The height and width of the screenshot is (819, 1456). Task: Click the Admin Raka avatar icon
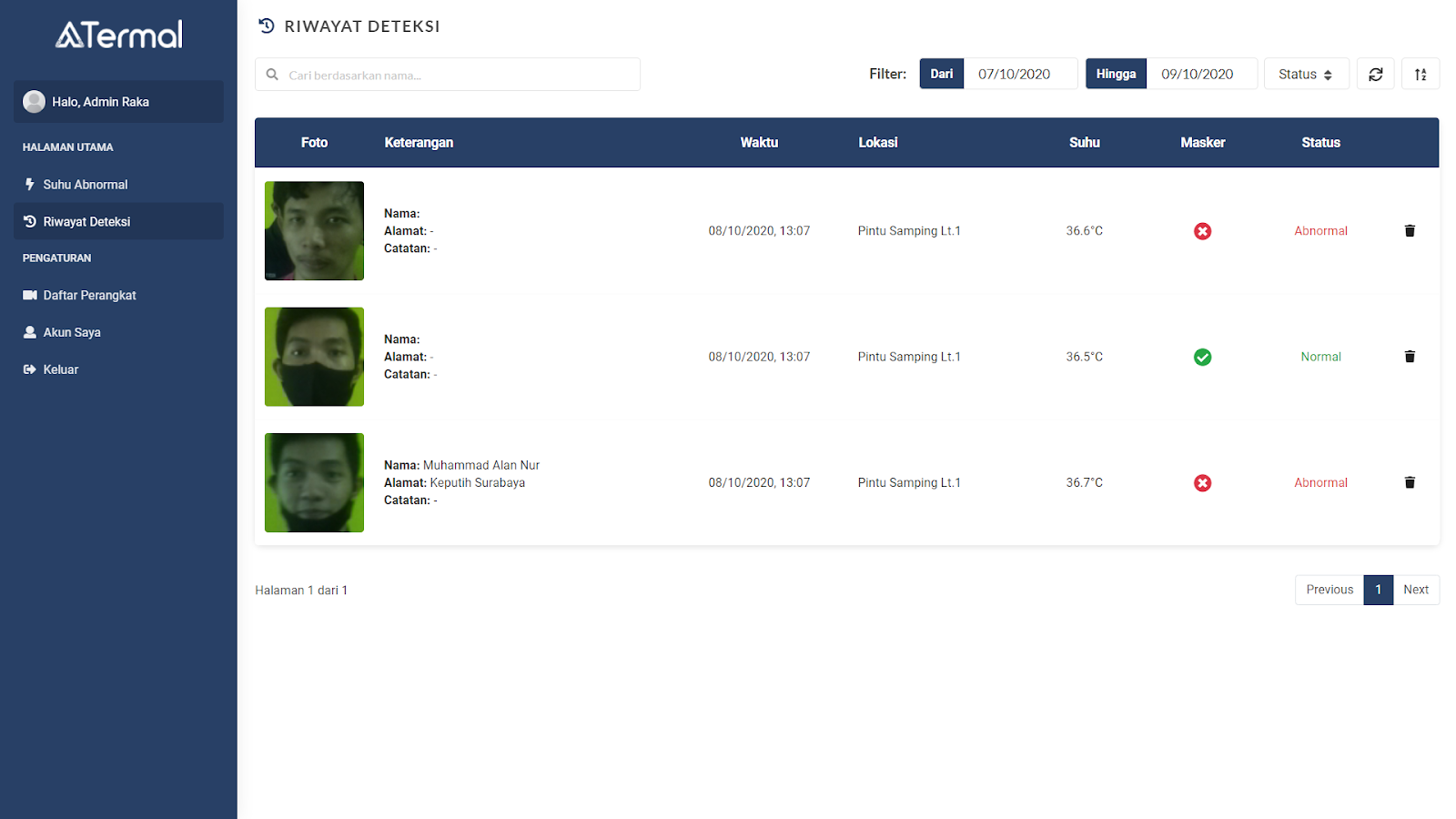pos(35,102)
